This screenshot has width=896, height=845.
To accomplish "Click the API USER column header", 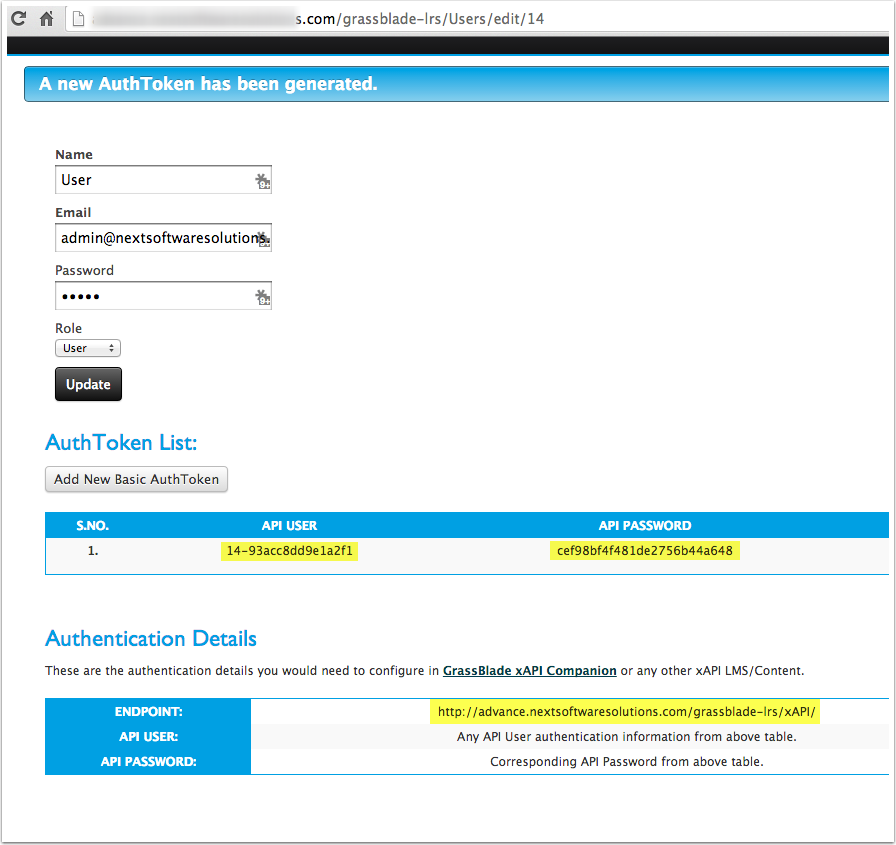I will pos(289,525).
